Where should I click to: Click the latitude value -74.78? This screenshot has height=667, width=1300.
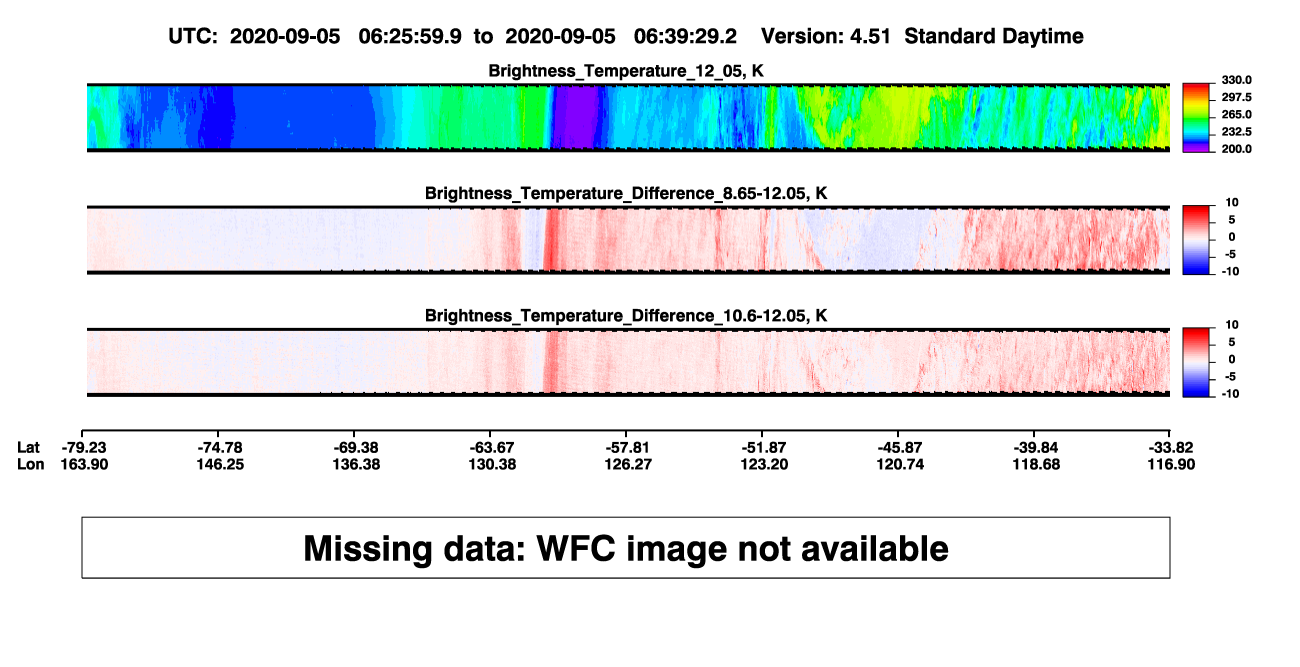(221, 447)
